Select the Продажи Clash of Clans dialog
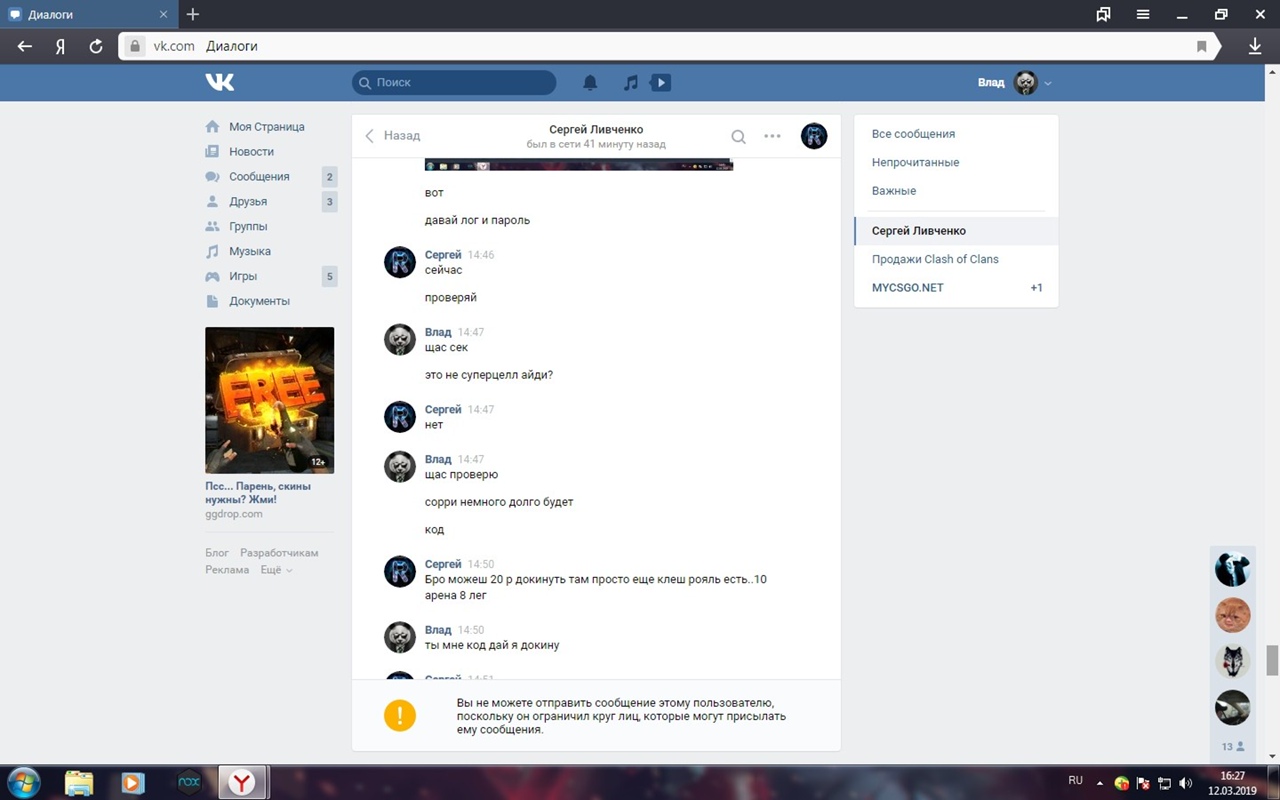The image size is (1280, 800). tap(935, 259)
